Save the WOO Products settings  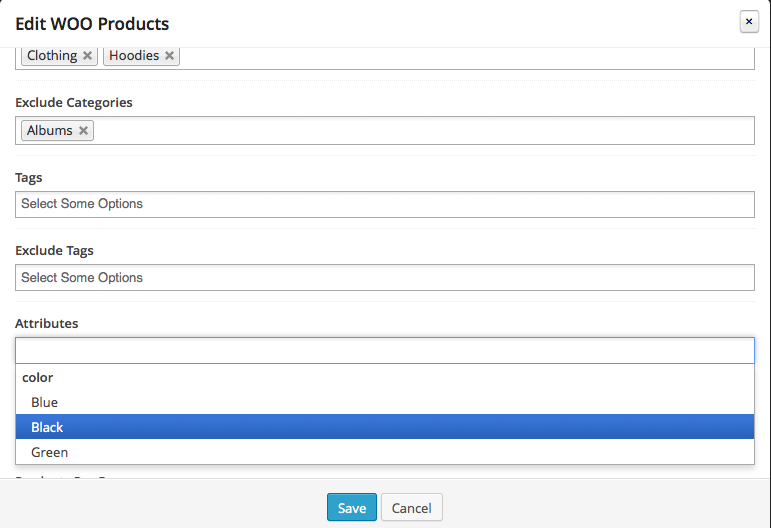(352, 507)
